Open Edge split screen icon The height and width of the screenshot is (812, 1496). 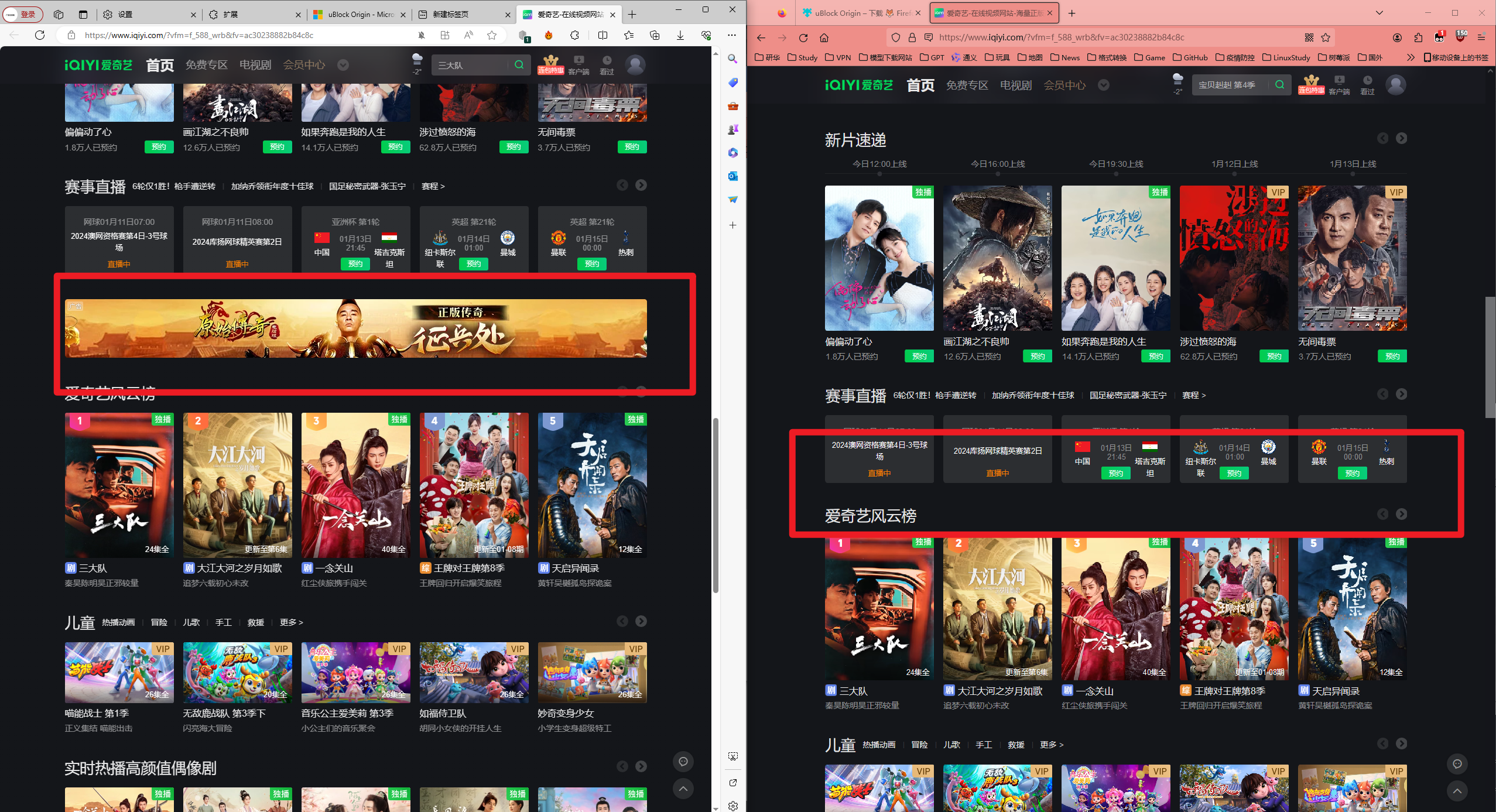(x=602, y=35)
